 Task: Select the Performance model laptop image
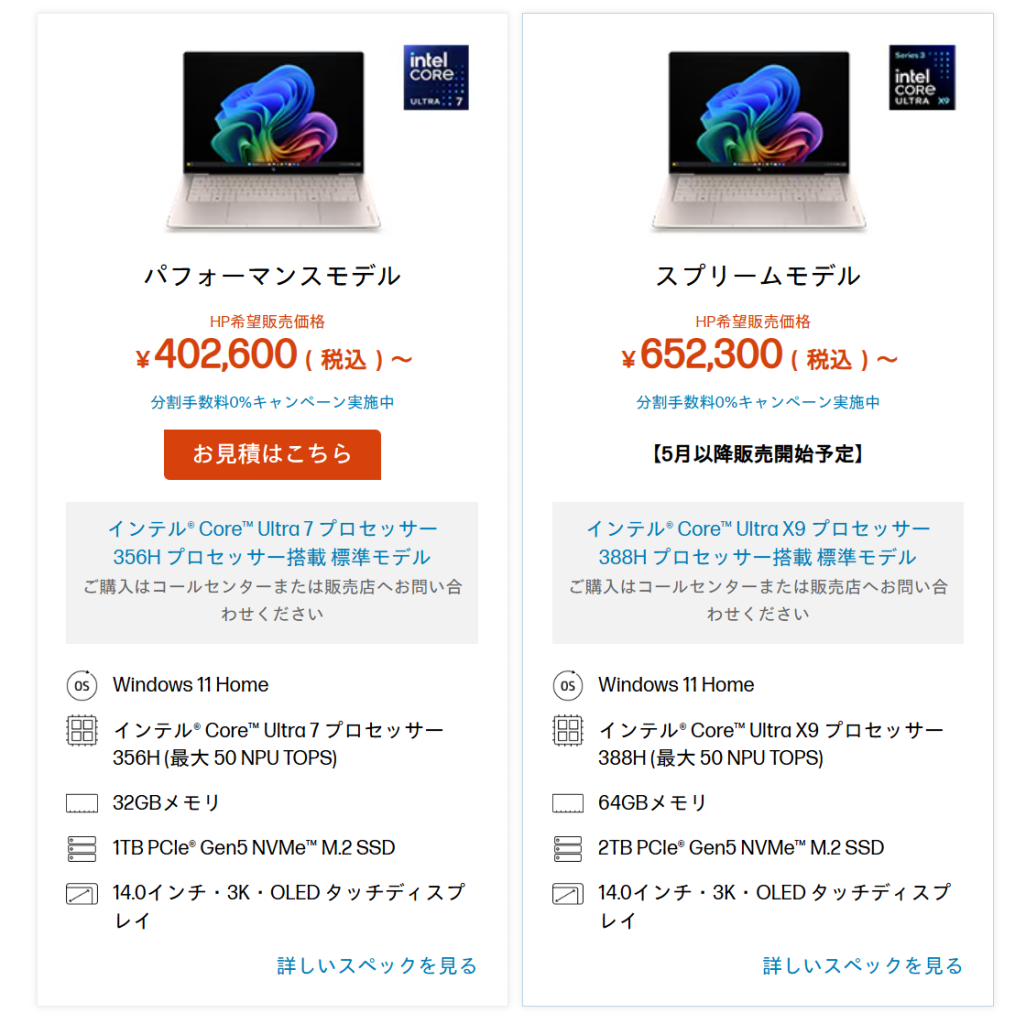pyautogui.click(x=272, y=140)
